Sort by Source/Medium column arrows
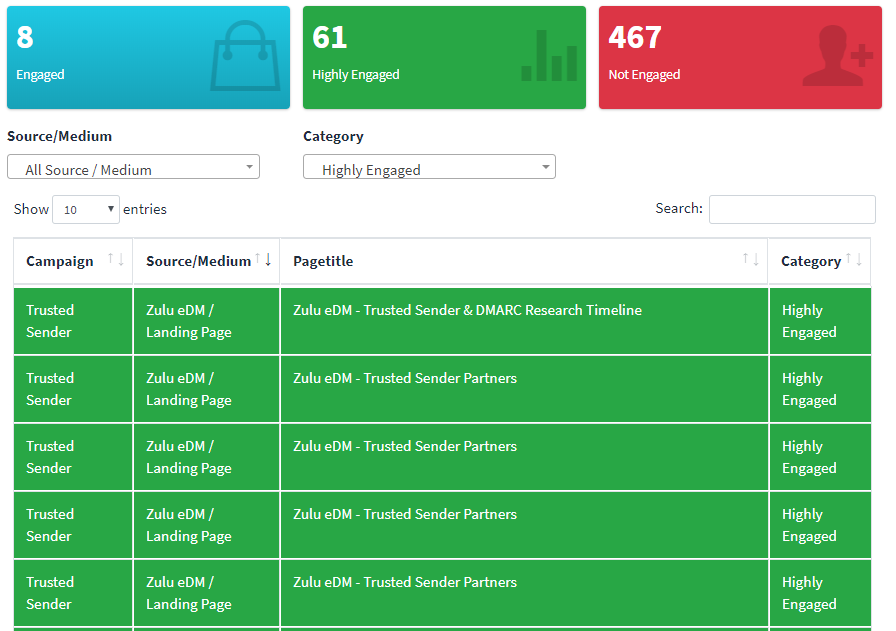The image size is (896, 631). click(263, 259)
